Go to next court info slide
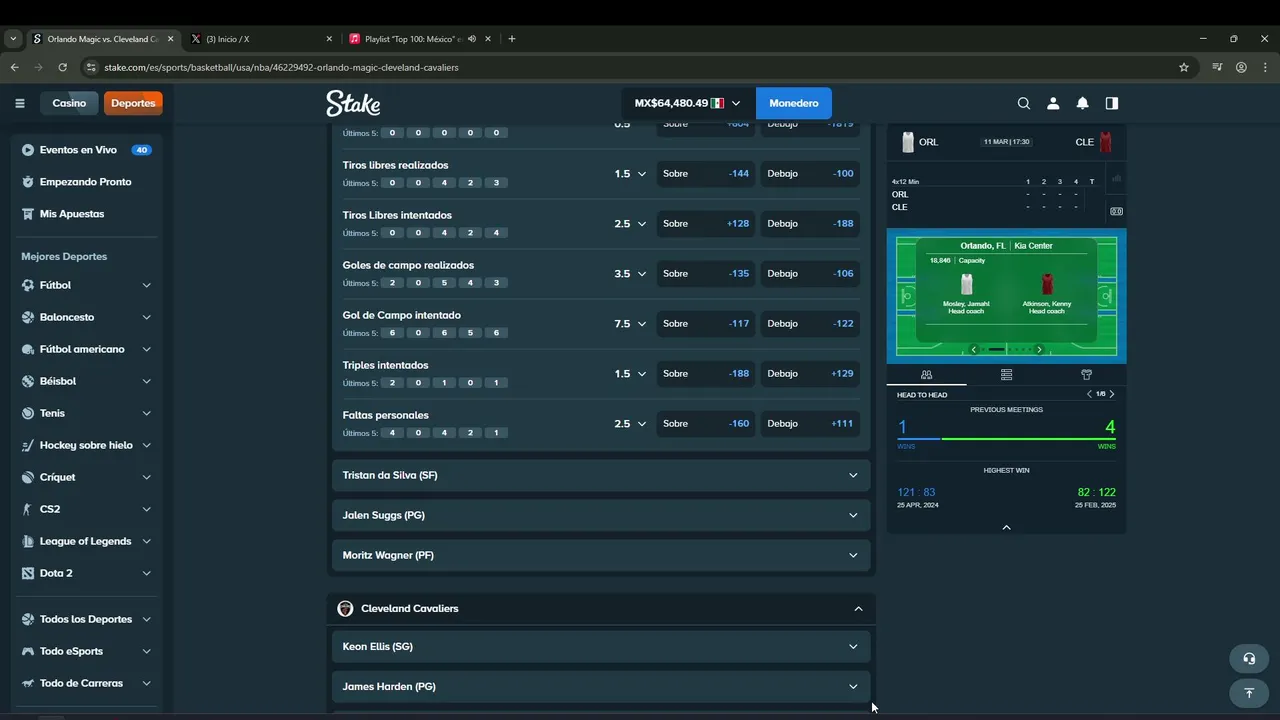This screenshot has height=720, width=1280. click(1039, 350)
